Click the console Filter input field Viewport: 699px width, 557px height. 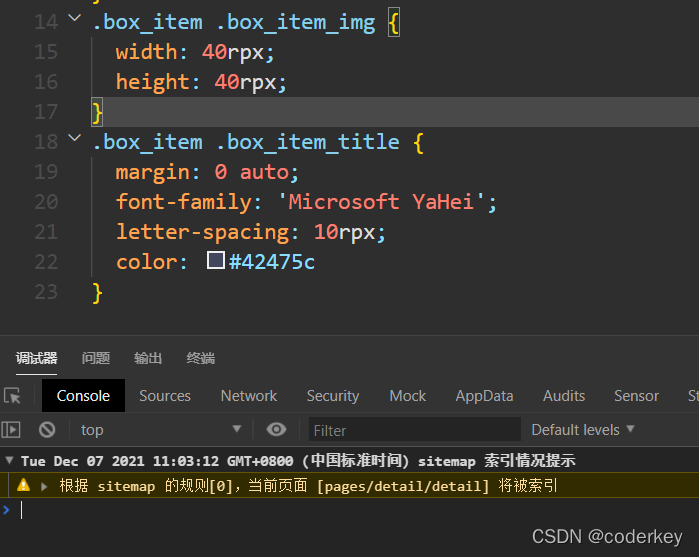415,429
